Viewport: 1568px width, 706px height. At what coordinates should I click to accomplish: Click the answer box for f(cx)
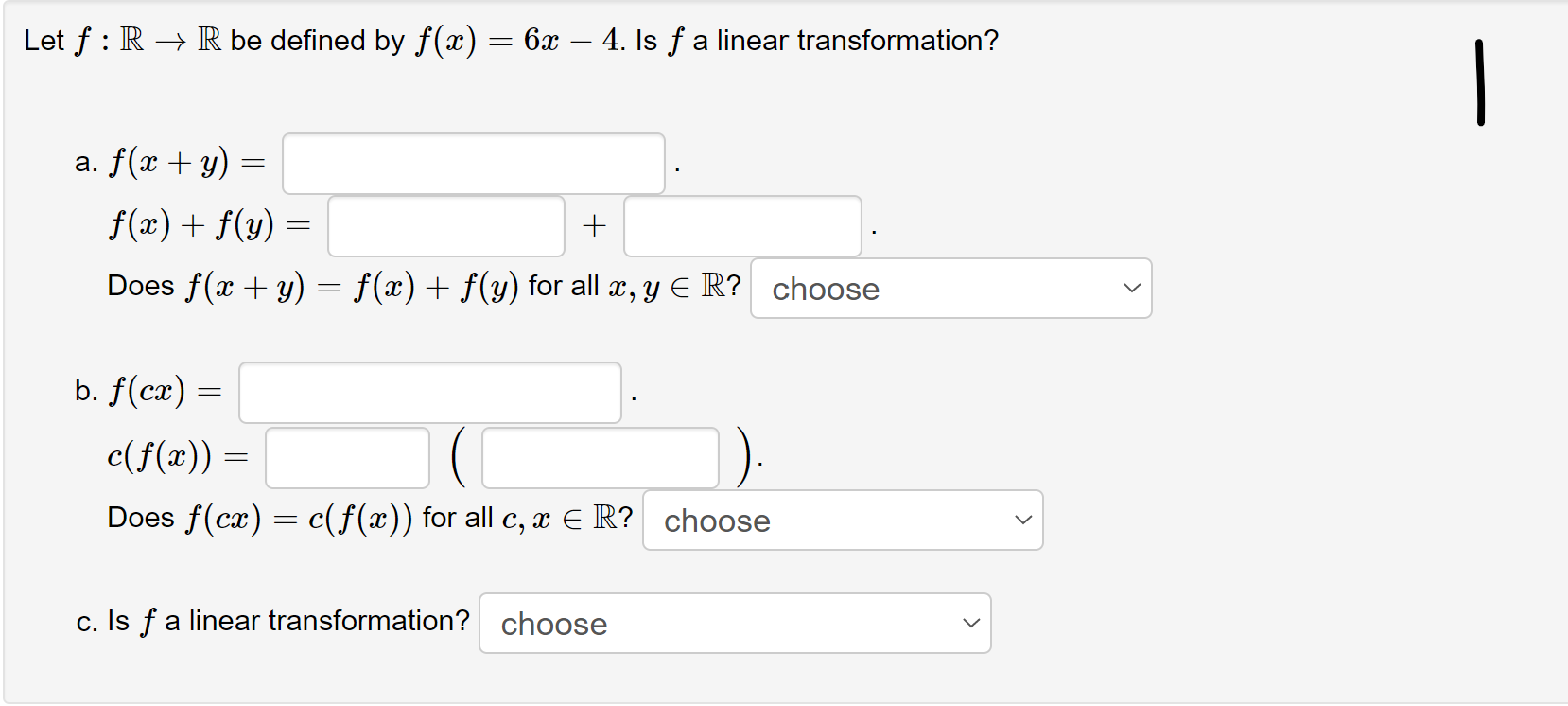(x=430, y=392)
